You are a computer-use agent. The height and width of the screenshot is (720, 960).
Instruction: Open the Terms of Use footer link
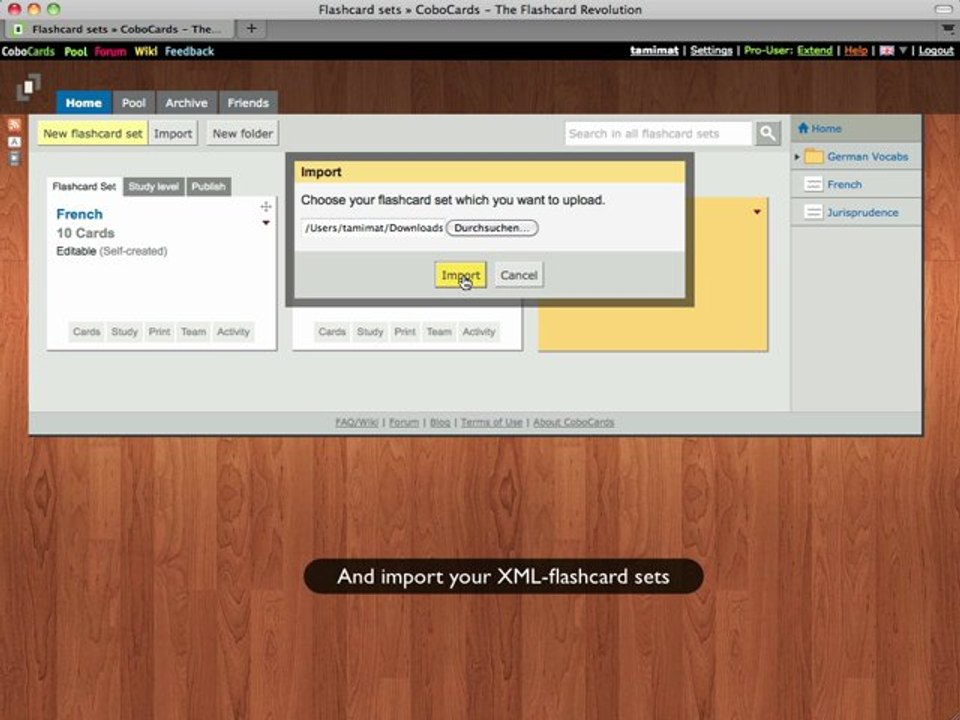tap(492, 422)
